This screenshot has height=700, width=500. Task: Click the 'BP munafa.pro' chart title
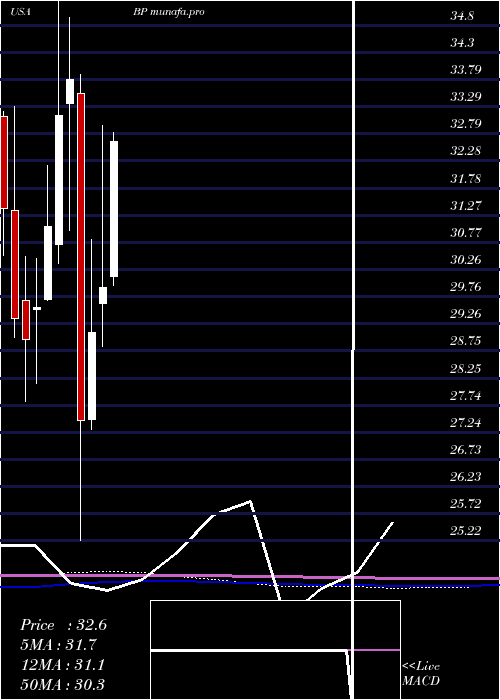(169, 12)
